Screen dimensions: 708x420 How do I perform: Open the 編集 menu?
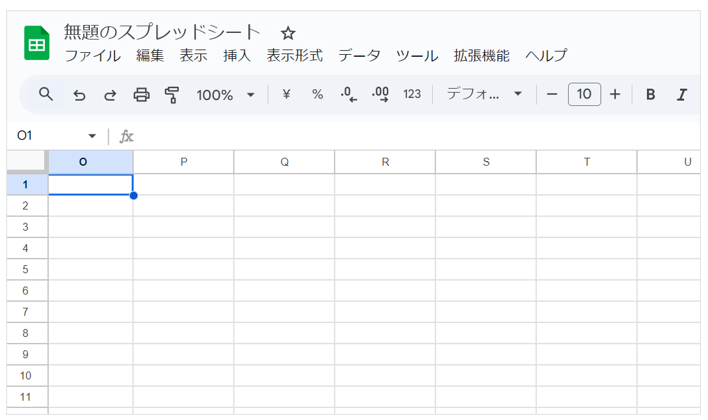(x=150, y=56)
